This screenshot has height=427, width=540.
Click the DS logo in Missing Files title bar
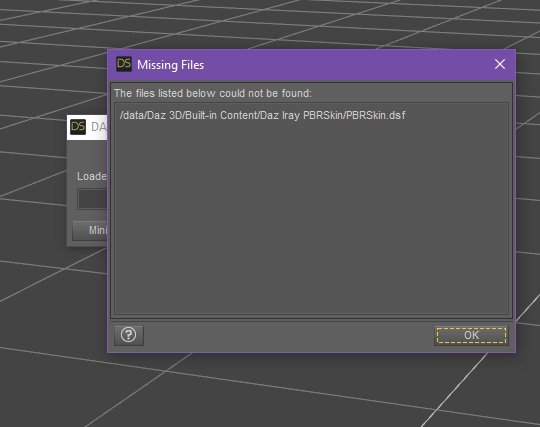click(124, 64)
